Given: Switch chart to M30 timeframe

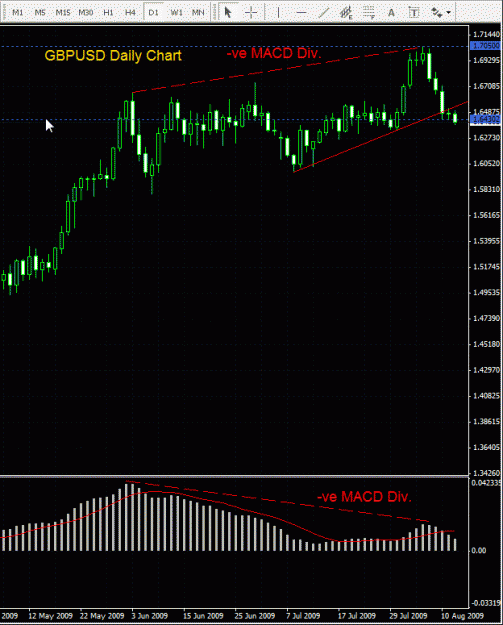Looking at the screenshot, I should coord(85,13).
